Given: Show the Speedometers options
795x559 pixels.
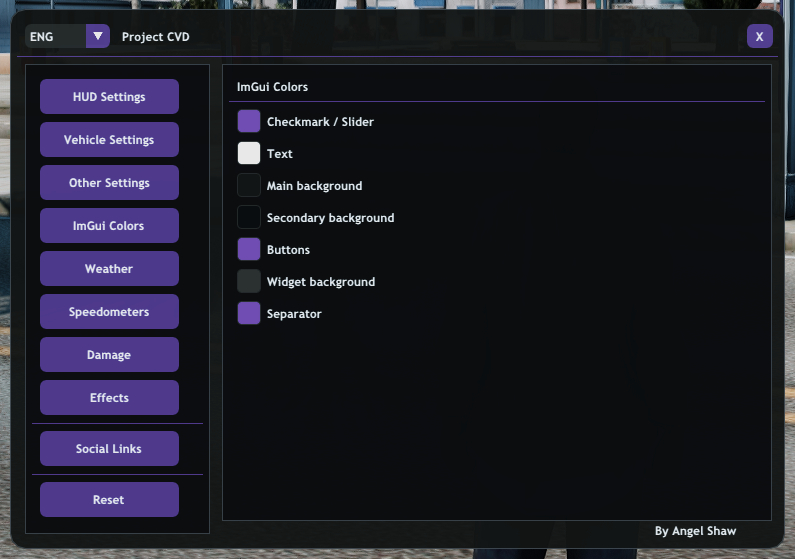Looking at the screenshot, I should click(109, 312).
